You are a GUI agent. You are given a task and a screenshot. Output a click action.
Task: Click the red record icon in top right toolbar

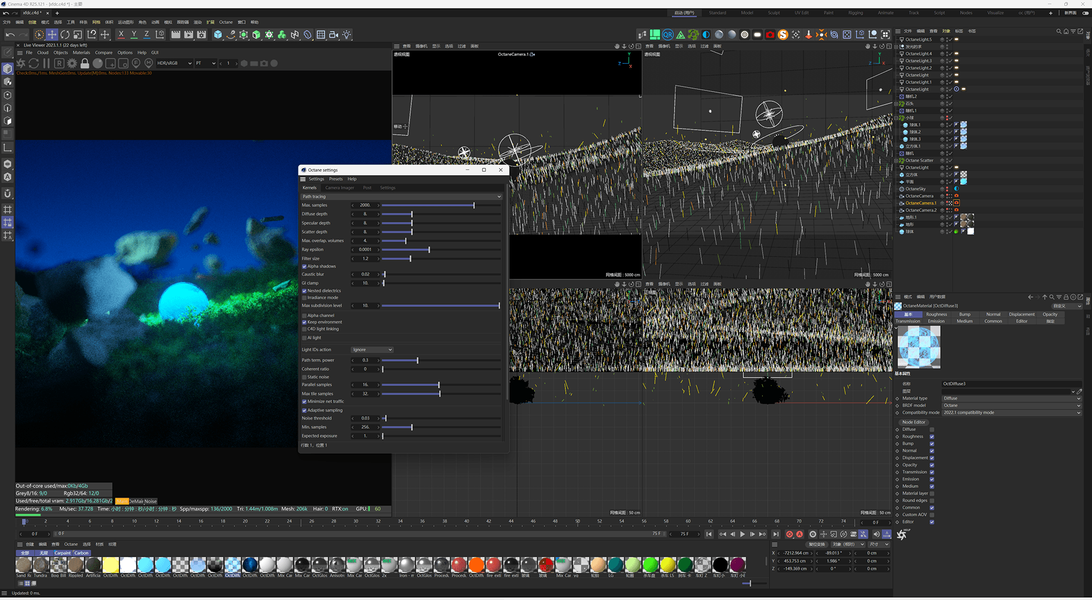pyautogui.click(x=770, y=35)
